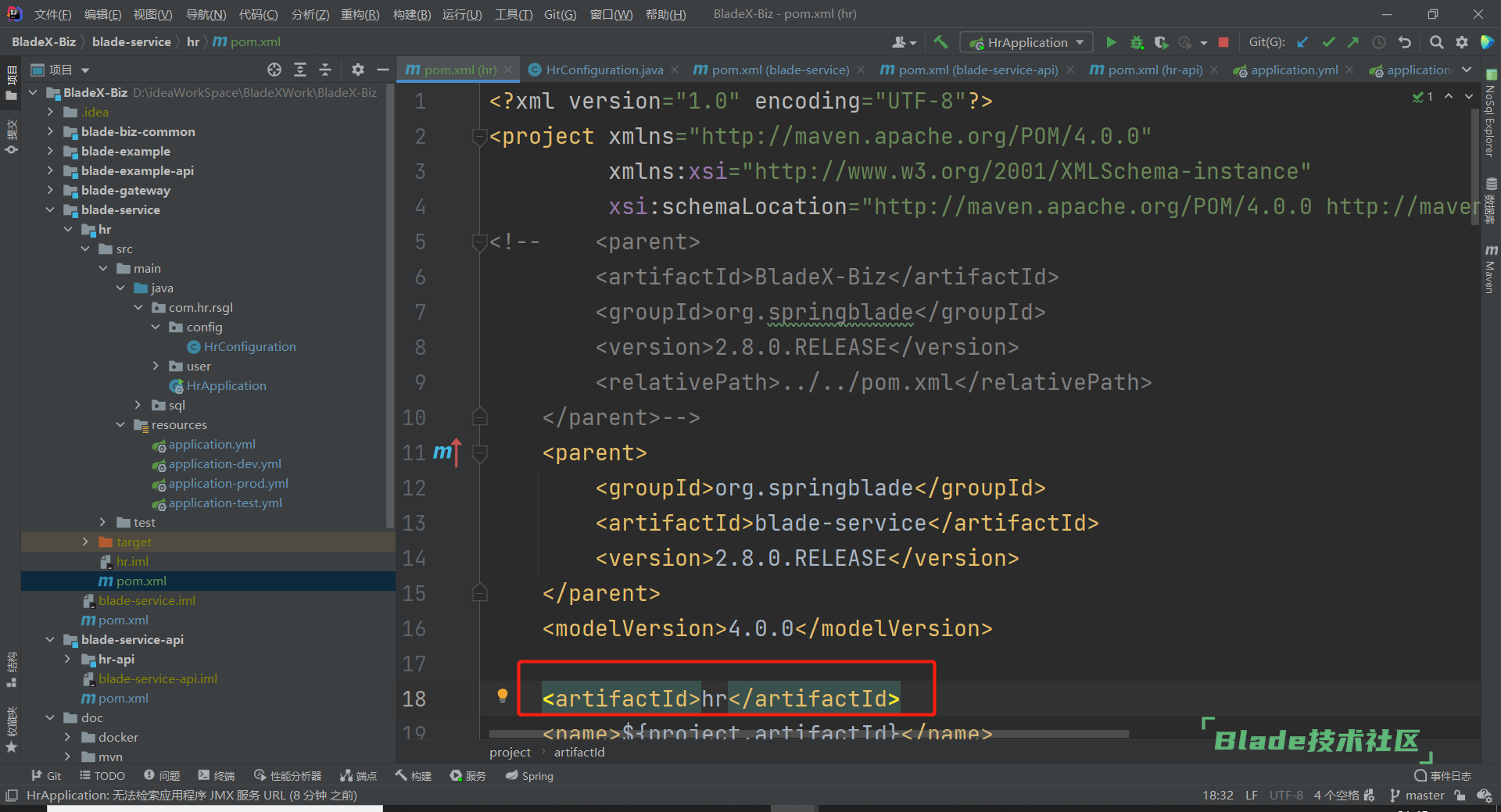Open the Git tool window button
This screenshot has height=812, width=1501.
pos(46,775)
